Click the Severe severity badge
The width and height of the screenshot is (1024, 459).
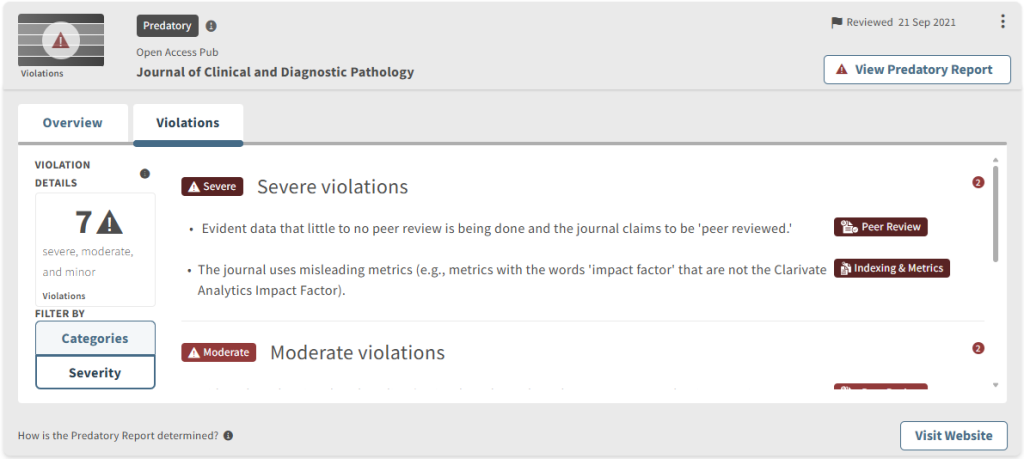pos(212,187)
